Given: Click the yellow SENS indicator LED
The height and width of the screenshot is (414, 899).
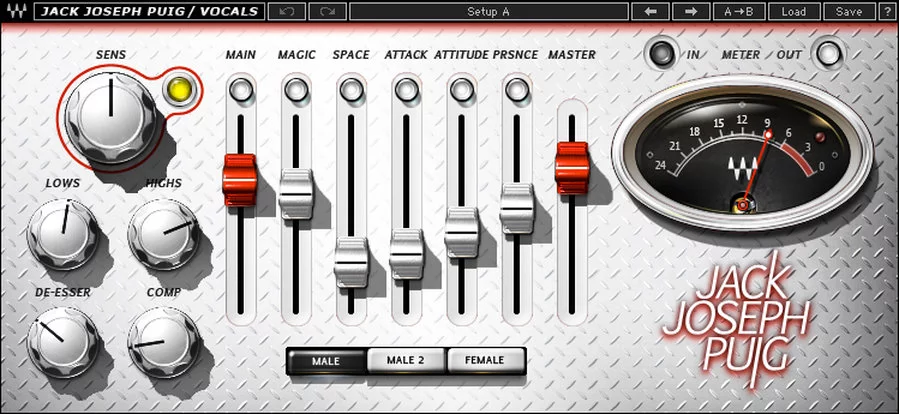Looking at the screenshot, I should (x=180, y=90).
